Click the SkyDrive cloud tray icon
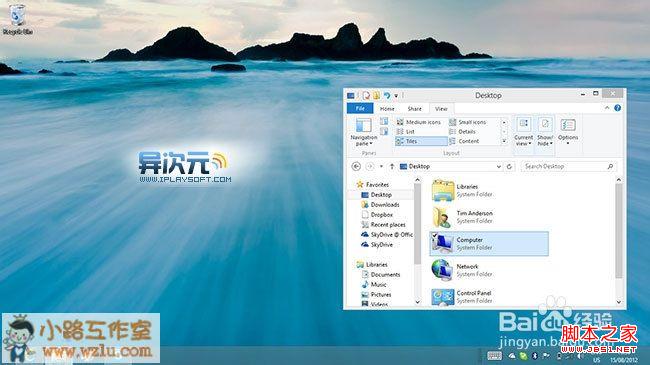The height and width of the screenshot is (365, 650). 512,356
